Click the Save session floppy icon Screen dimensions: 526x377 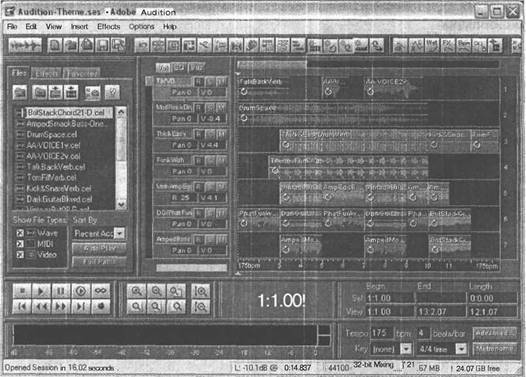pyautogui.click(x=102, y=45)
